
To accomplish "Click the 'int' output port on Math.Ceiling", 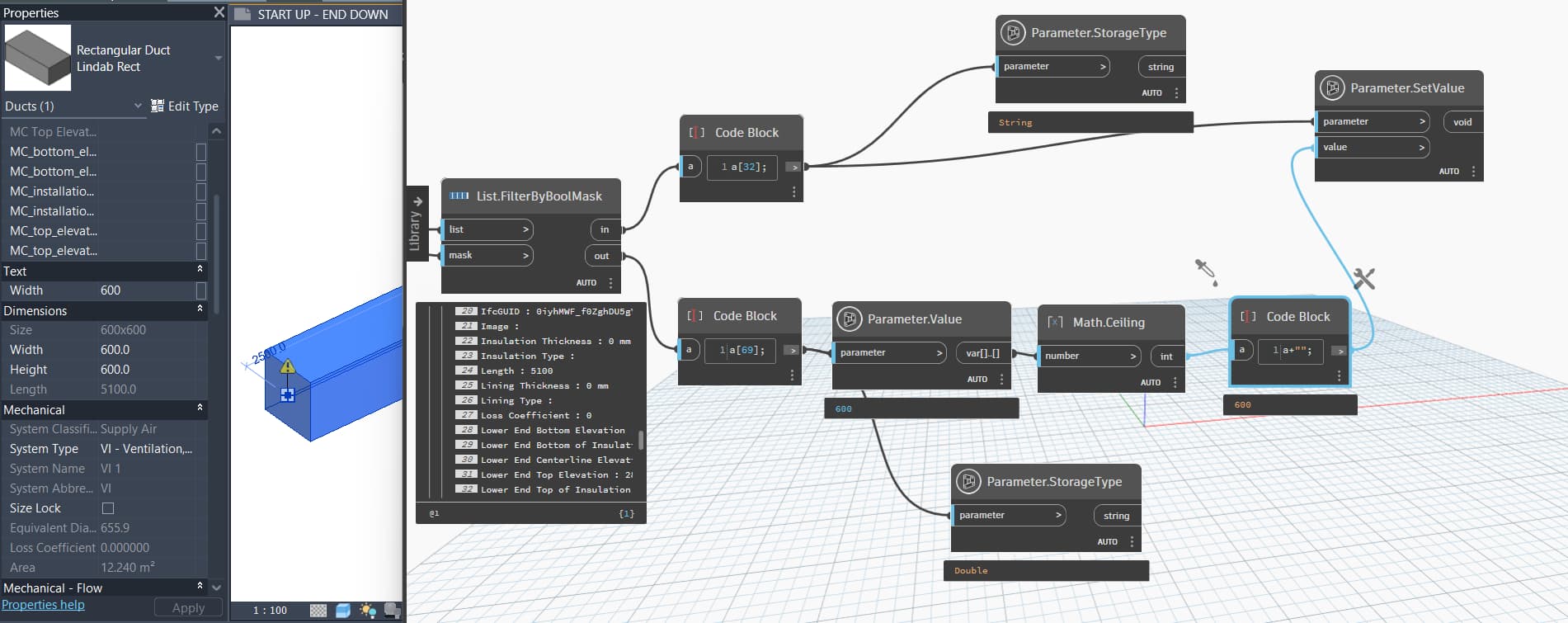I will click(x=1166, y=356).
